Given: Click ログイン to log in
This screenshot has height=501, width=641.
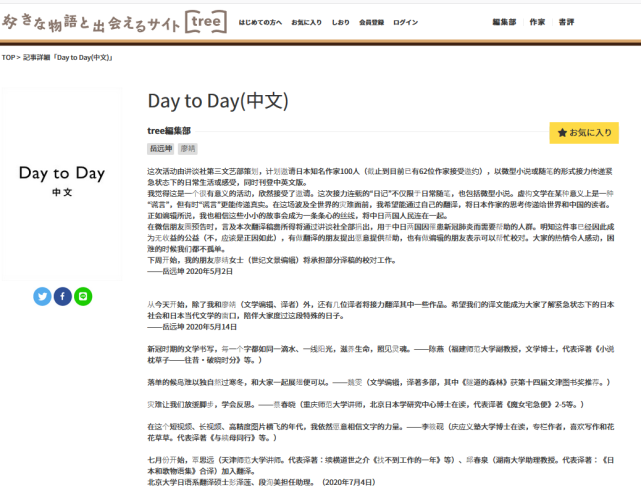Looking at the screenshot, I should 405,22.
